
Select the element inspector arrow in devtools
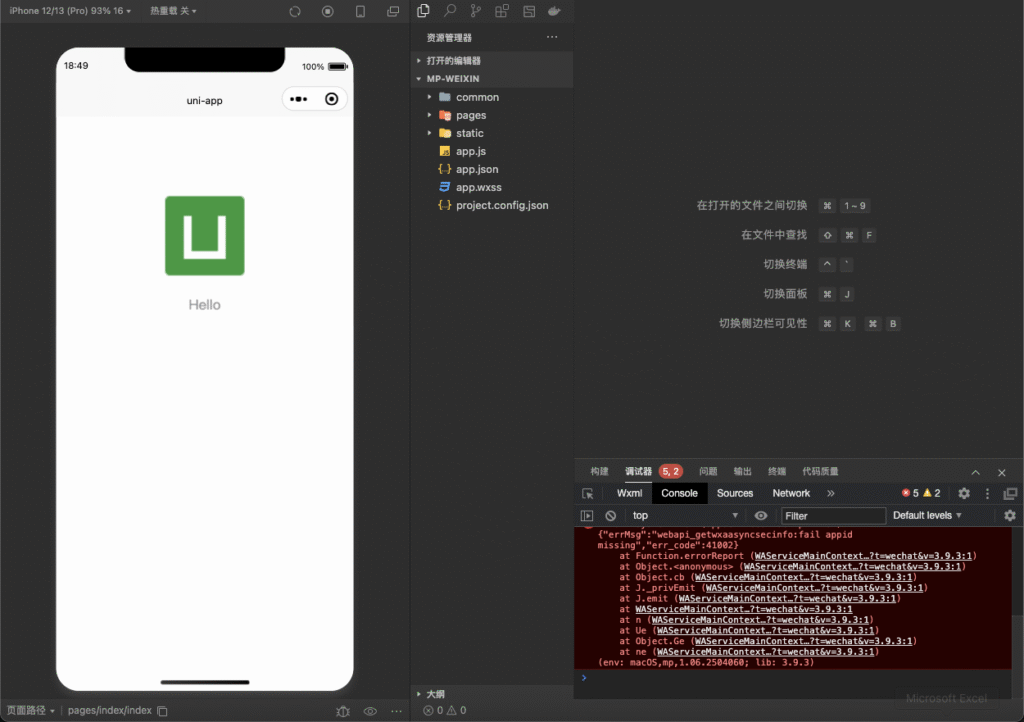point(588,493)
